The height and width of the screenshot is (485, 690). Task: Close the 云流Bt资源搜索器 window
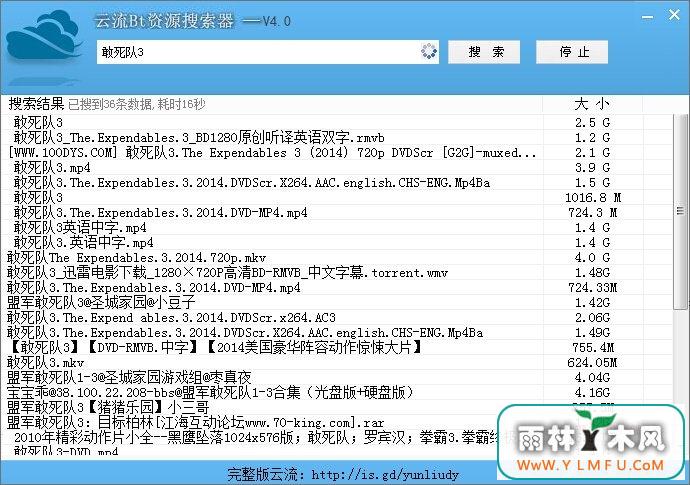(x=674, y=15)
